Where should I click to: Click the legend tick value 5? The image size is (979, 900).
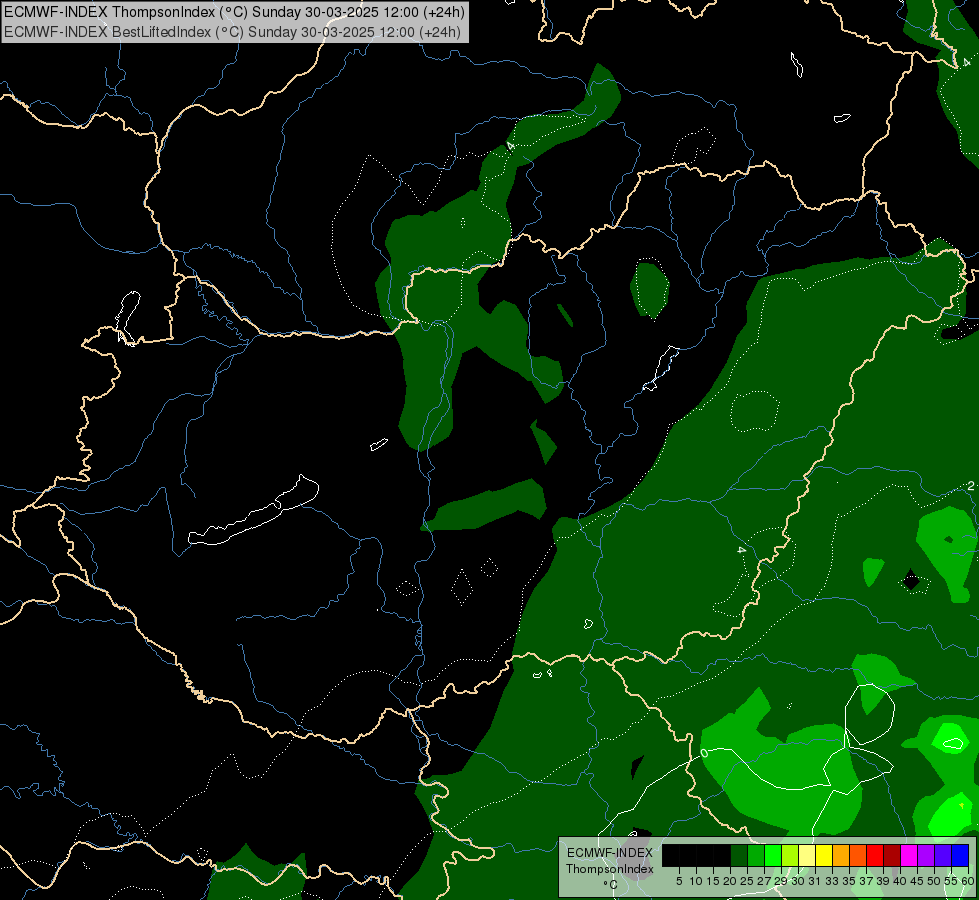coord(679,881)
